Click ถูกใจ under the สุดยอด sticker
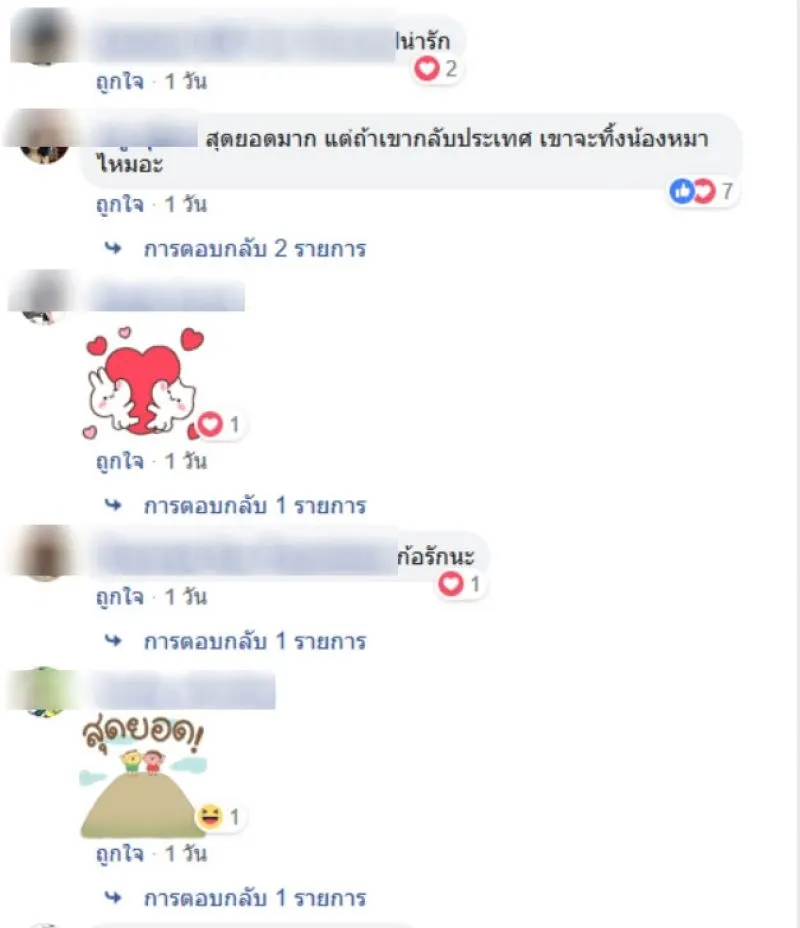This screenshot has height=928, width=800. pos(120,853)
